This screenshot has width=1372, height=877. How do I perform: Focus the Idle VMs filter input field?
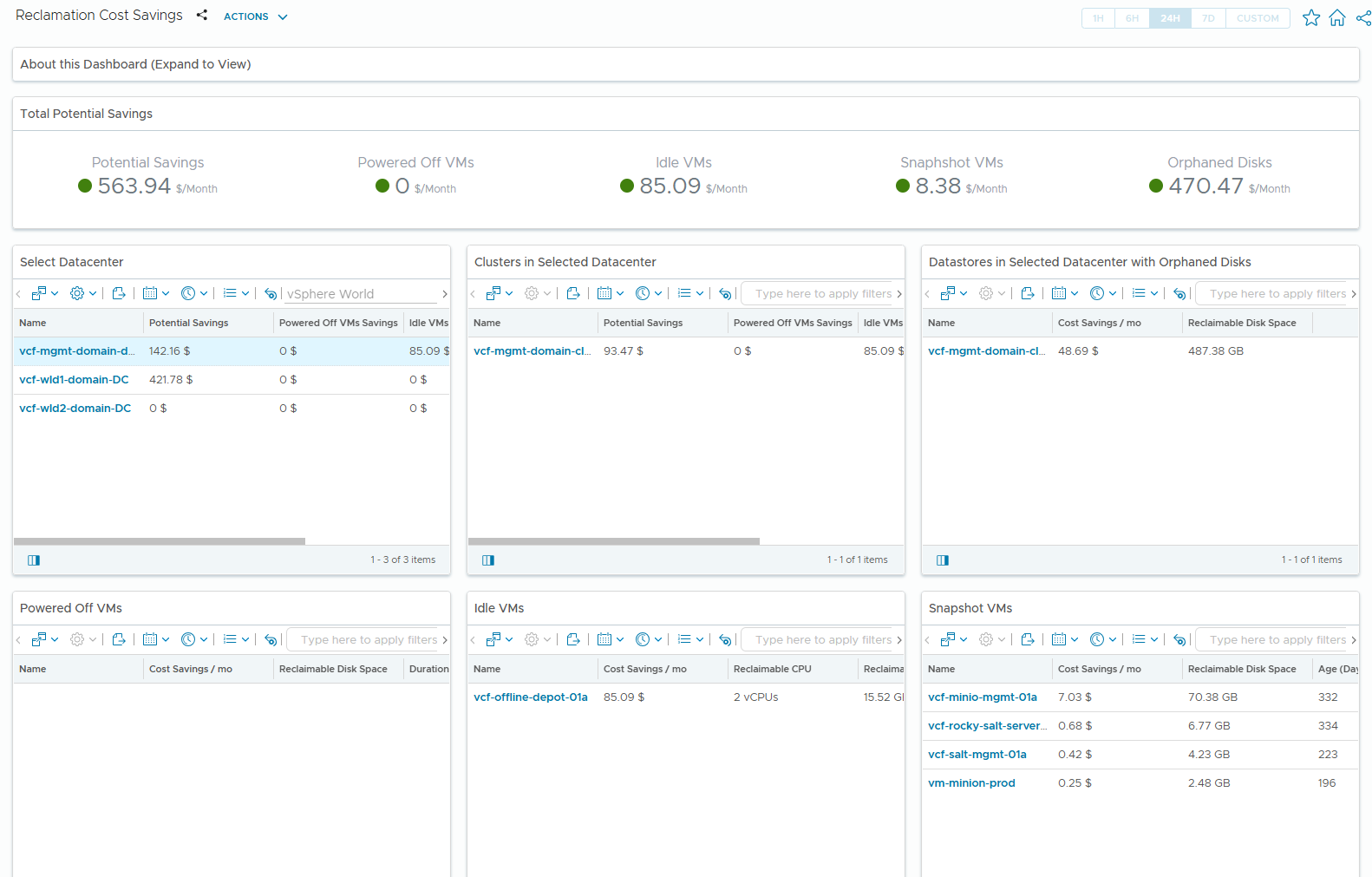click(817, 640)
